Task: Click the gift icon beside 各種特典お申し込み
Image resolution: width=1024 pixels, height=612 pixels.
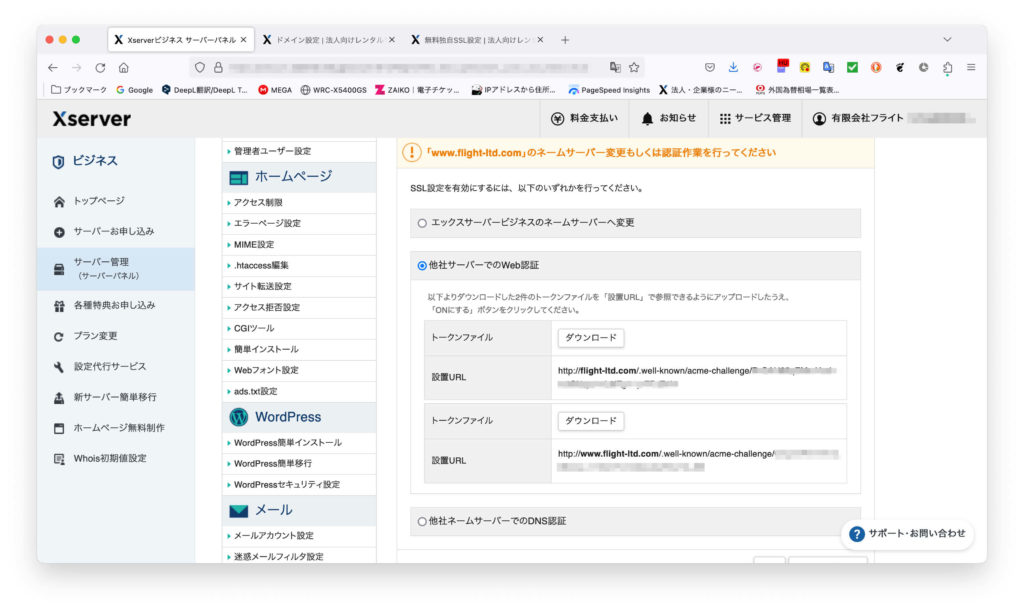Action: pos(59,306)
